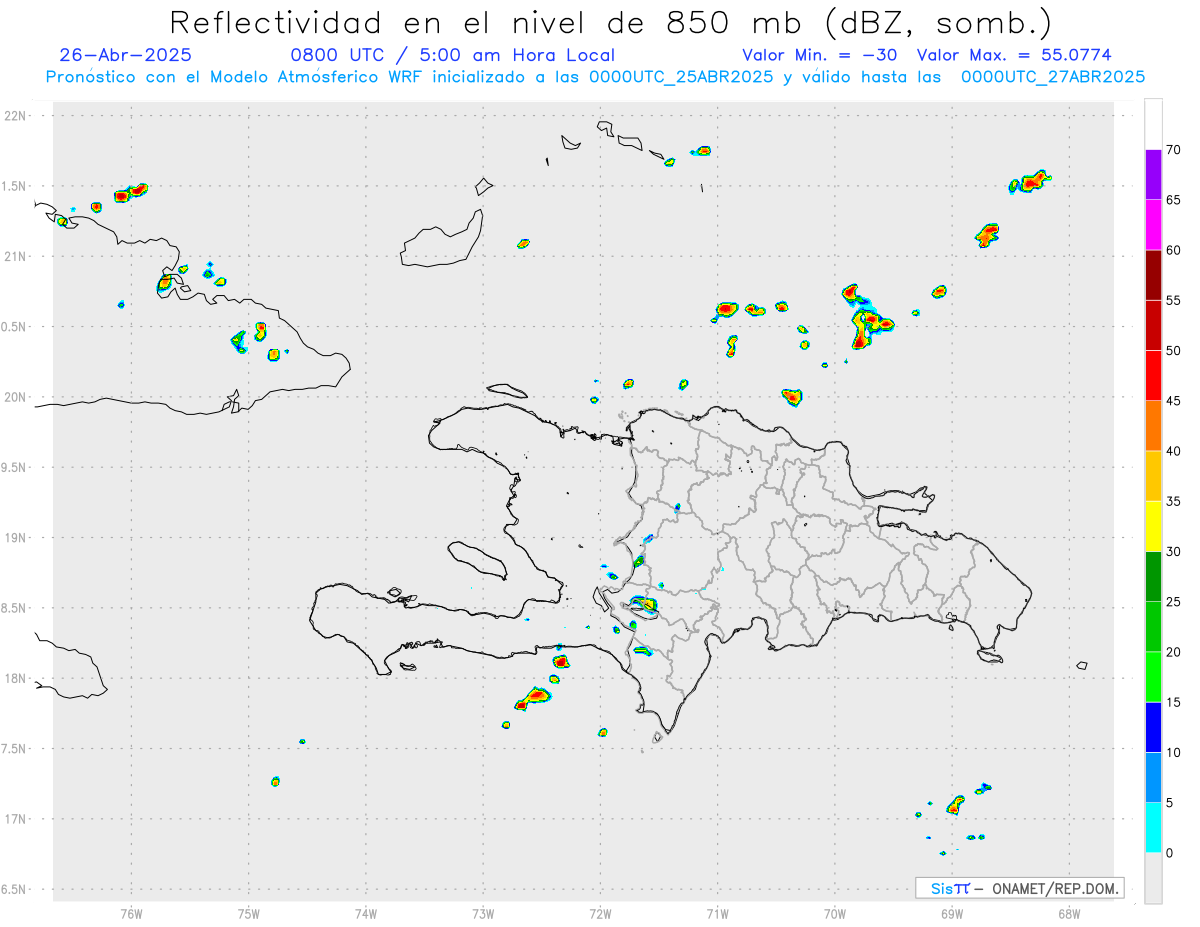Select the 'Valor Max. = 55.0774' text
This screenshot has height=927, width=1200.
(1014, 55)
